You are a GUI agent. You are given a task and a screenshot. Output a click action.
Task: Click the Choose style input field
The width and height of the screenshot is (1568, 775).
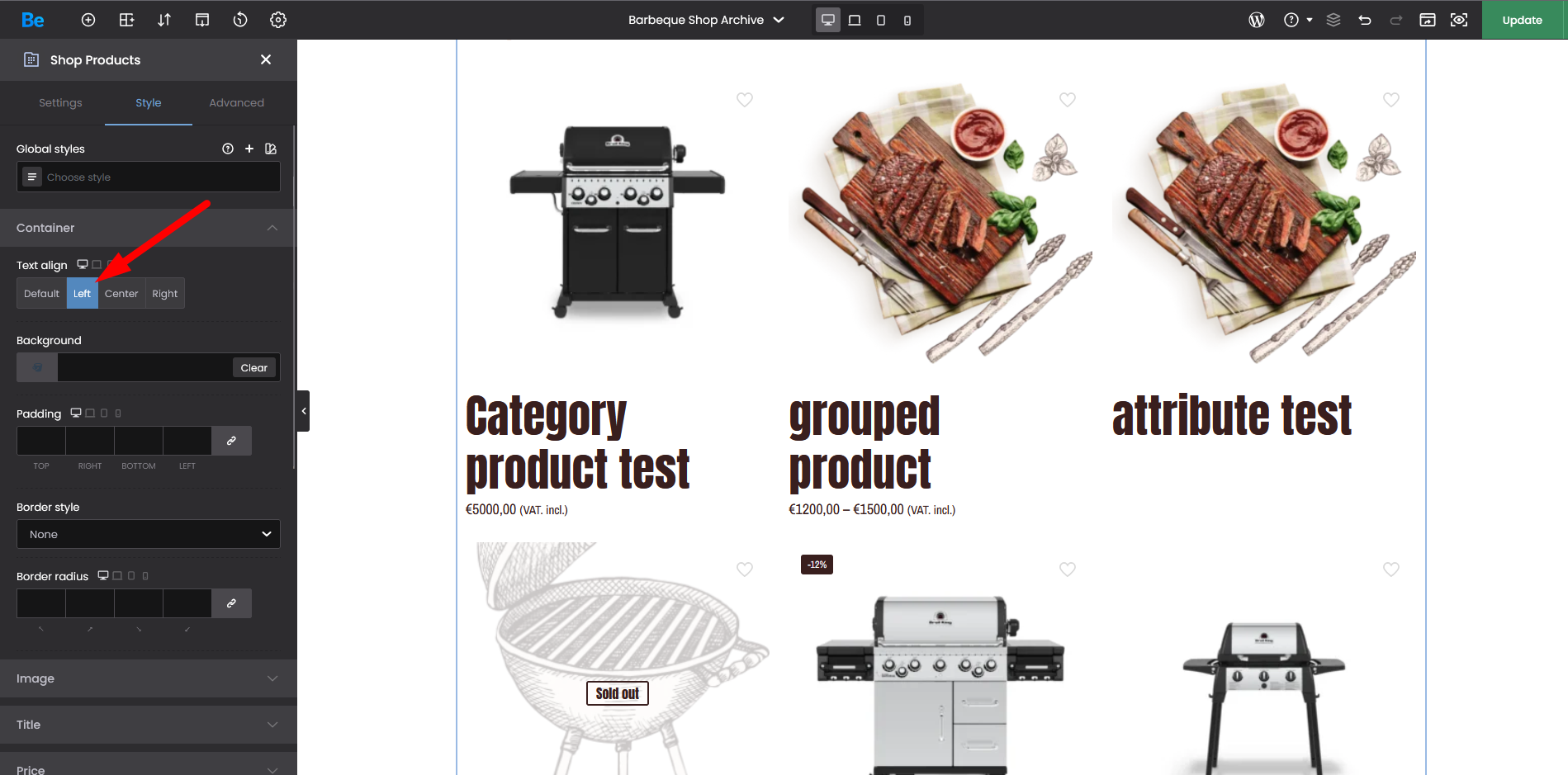(x=157, y=177)
